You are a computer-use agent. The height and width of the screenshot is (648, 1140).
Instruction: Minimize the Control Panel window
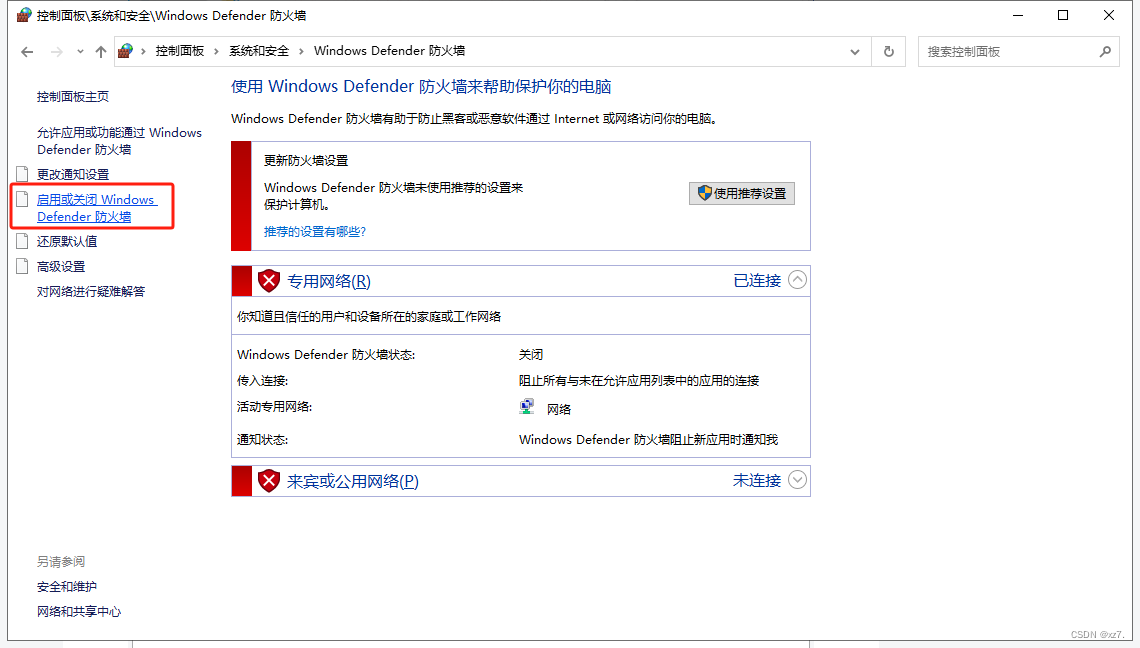pos(1018,15)
